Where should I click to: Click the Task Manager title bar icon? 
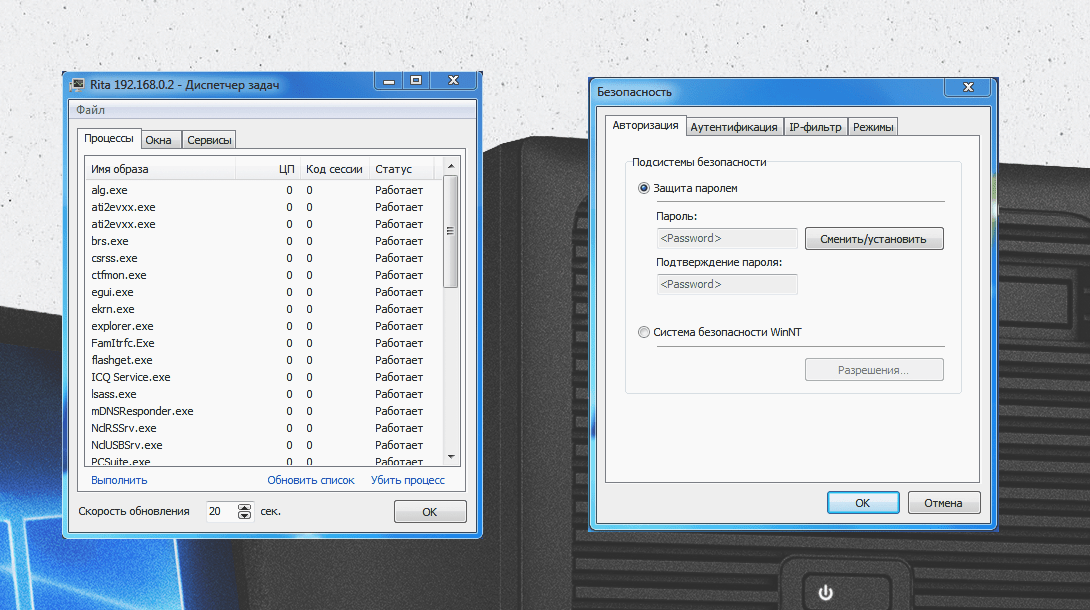(78, 85)
